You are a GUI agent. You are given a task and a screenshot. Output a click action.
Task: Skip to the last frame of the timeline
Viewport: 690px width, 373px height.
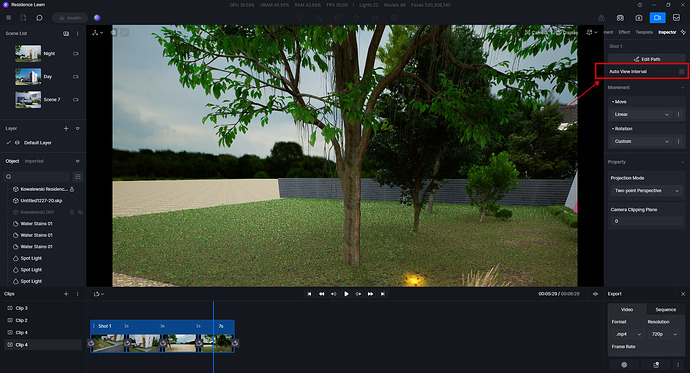click(x=383, y=294)
